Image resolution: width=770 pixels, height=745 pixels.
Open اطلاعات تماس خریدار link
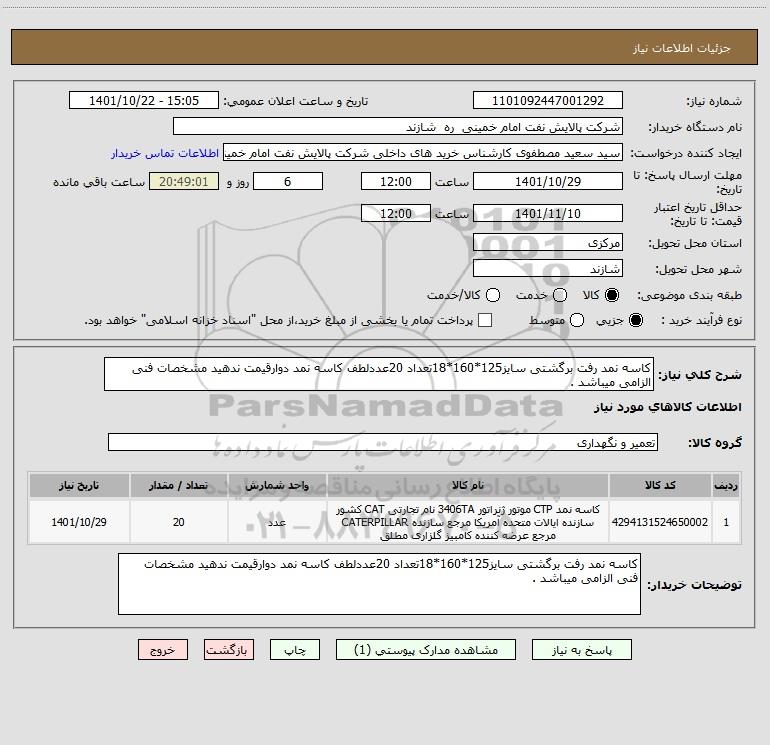[165, 153]
